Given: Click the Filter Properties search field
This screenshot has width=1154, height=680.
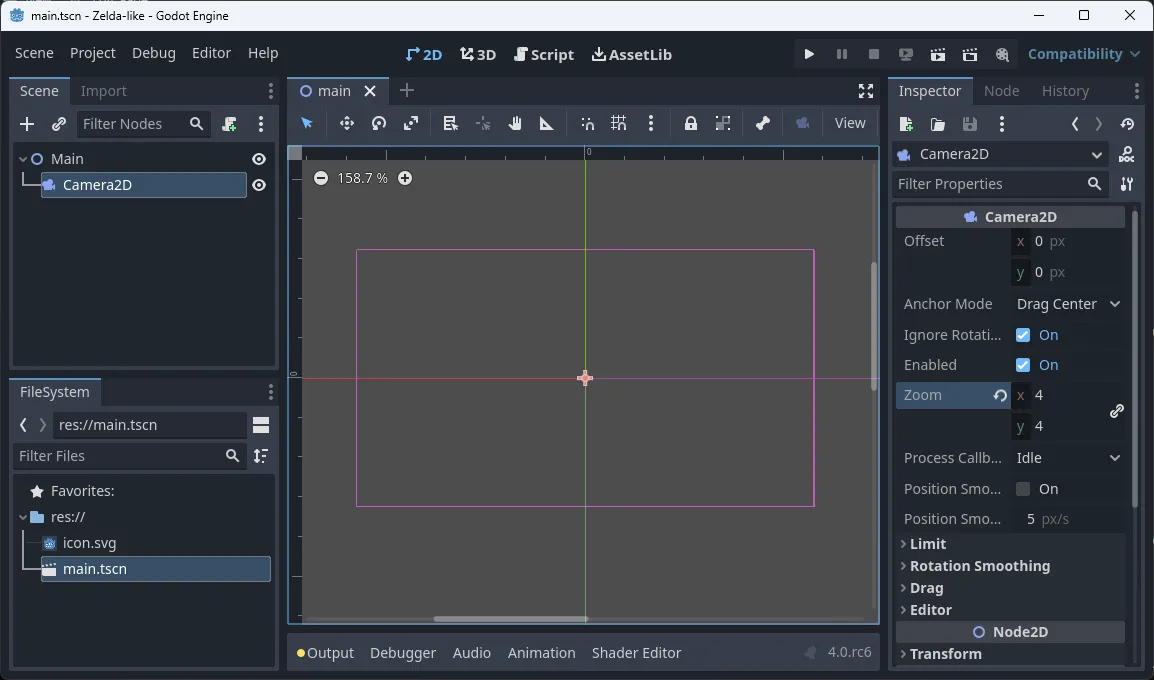Looking at the screenshot, I should [x=990, y=184].
